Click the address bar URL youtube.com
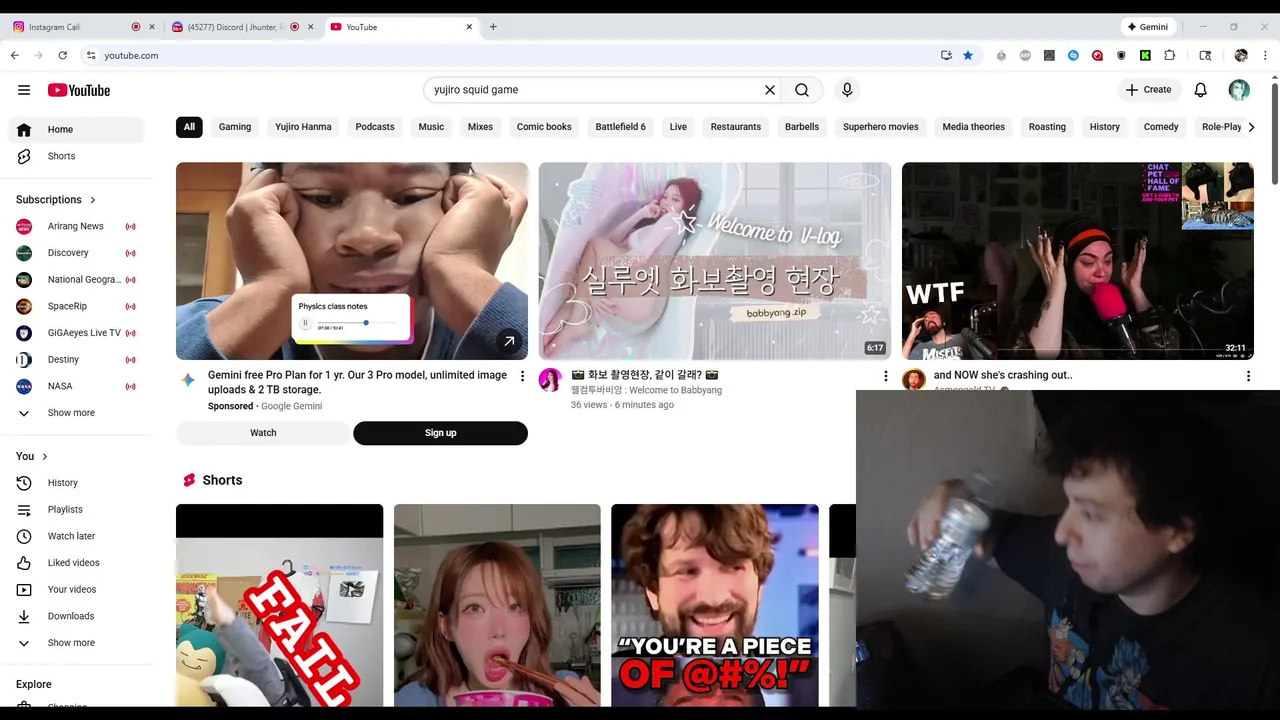This screenshot has height=720, width=1280. click(131, 55)
